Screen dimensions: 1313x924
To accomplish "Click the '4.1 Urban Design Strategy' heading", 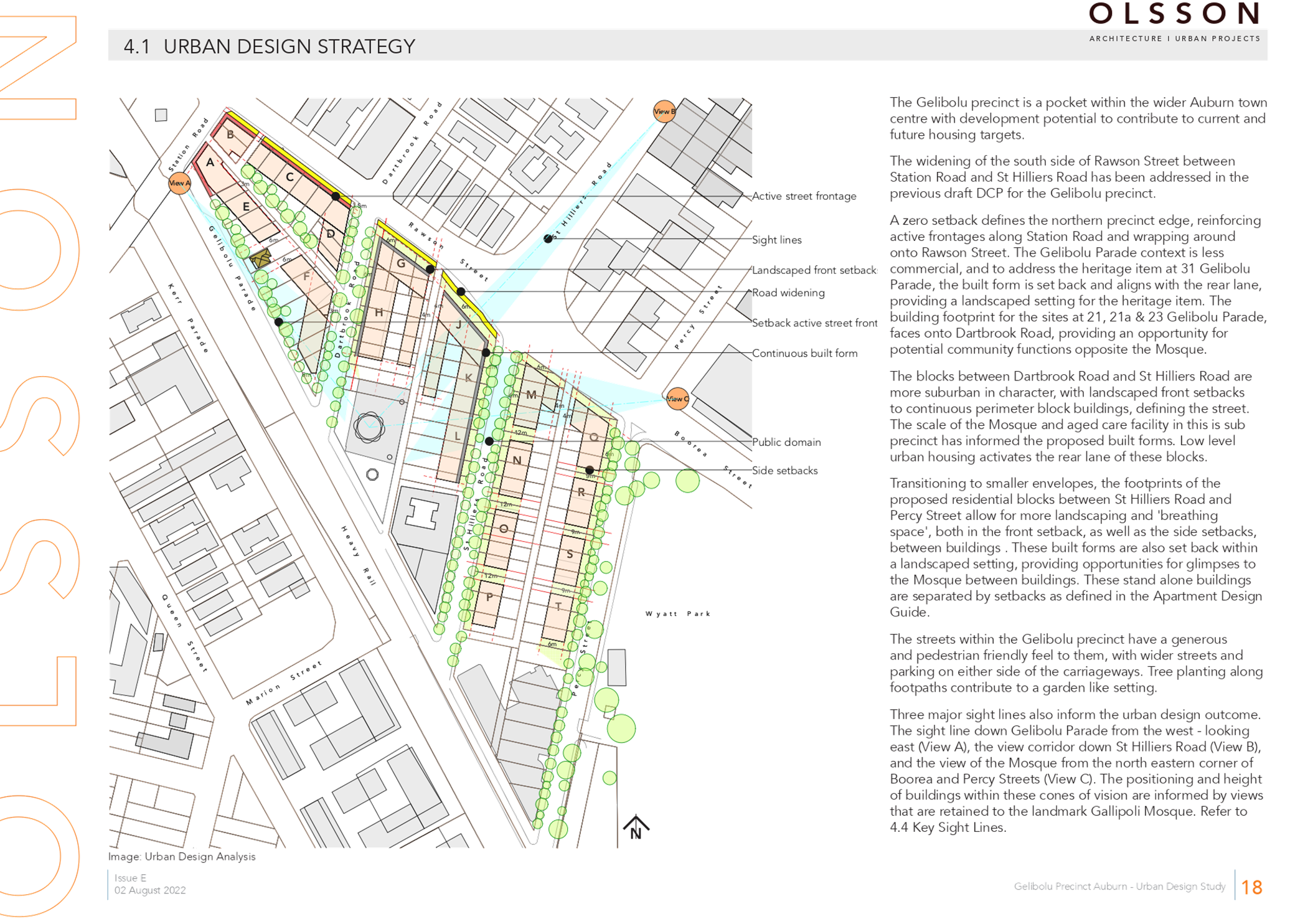I will click(269, 47).
